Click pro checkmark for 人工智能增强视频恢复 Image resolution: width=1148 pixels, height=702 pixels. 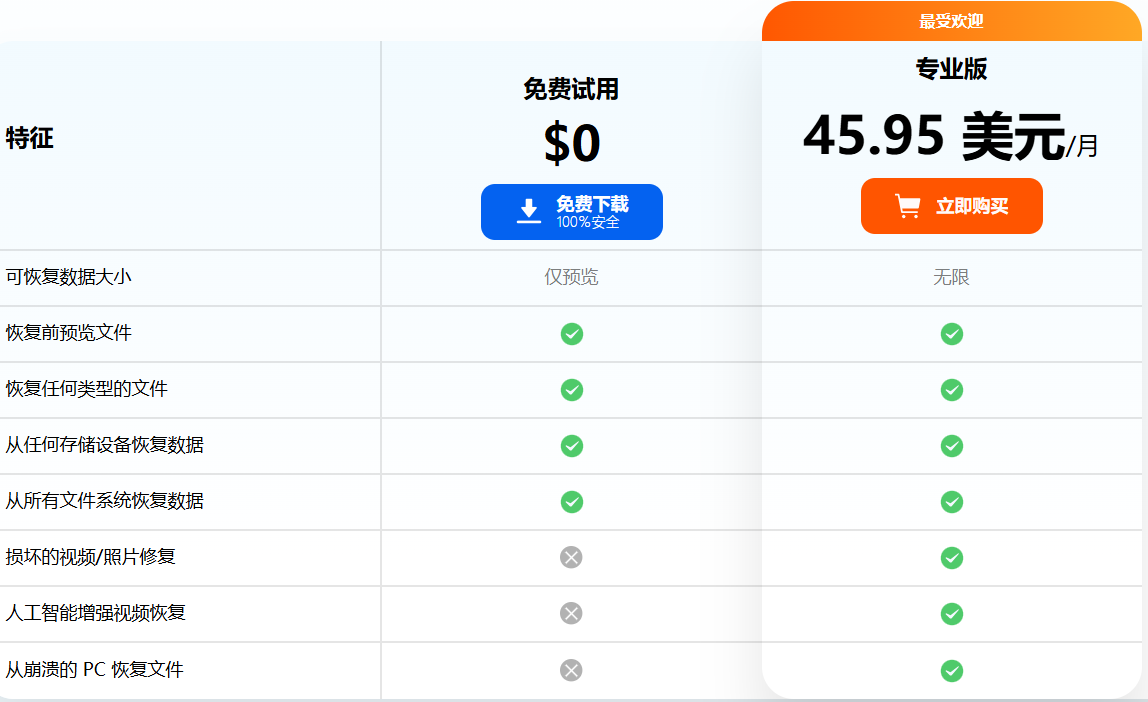[952, 614]
